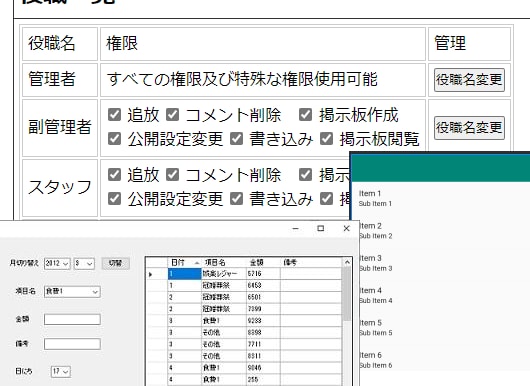530x386 pixels.
Task: Minimize the form window
Action: coord(295,228)
